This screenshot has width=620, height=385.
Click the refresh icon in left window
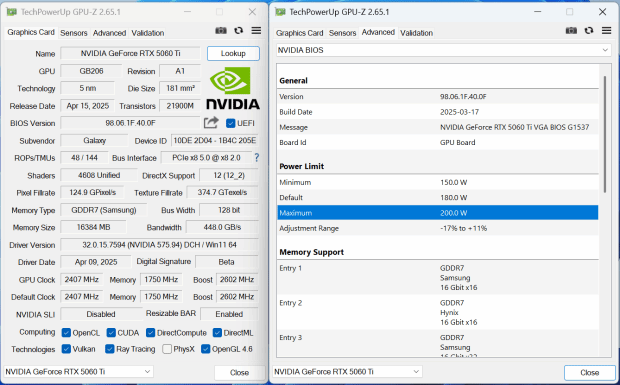[238, 30]
